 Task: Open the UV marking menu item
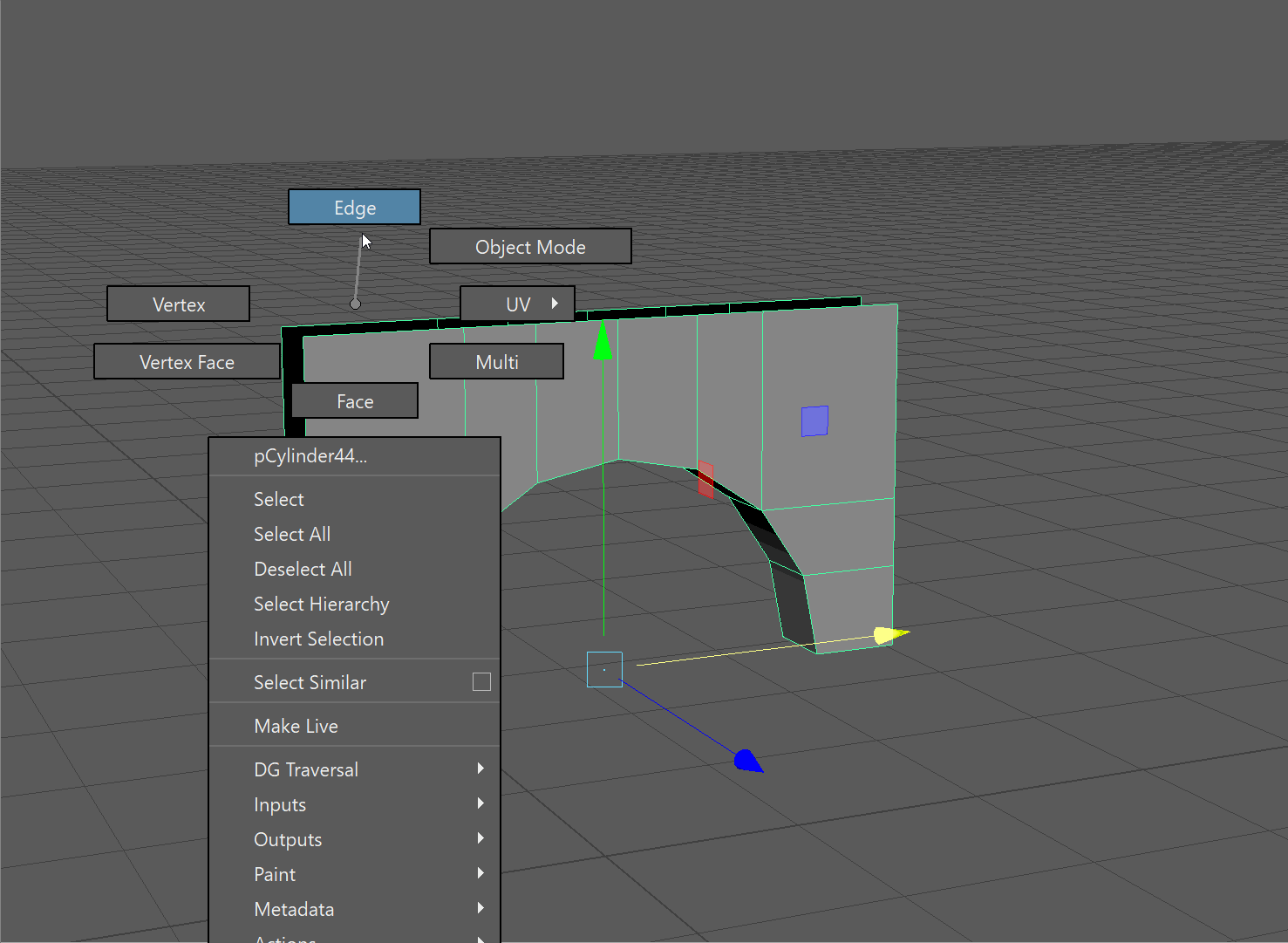517,304
